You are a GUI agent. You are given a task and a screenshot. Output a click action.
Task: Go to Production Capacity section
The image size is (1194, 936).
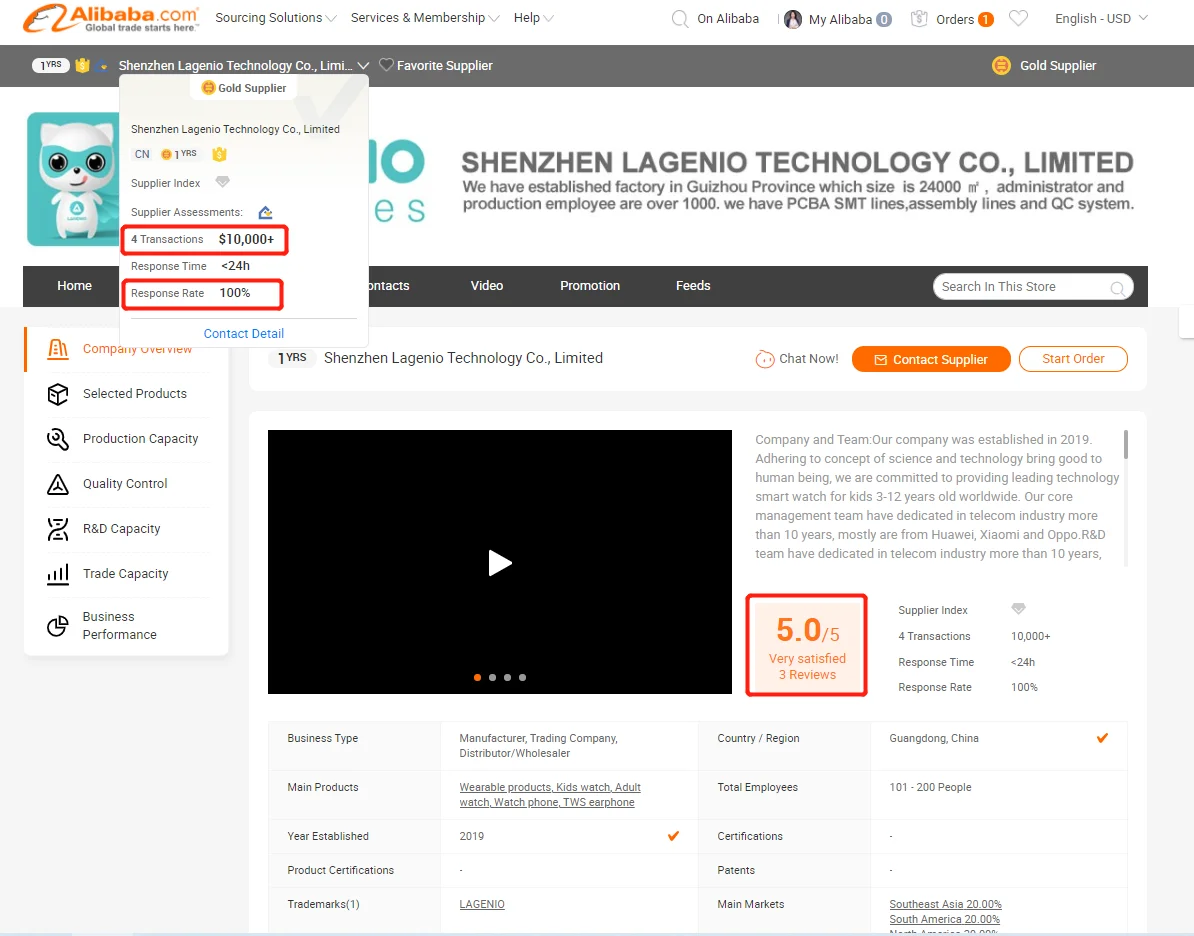click(x=141, y=439)
